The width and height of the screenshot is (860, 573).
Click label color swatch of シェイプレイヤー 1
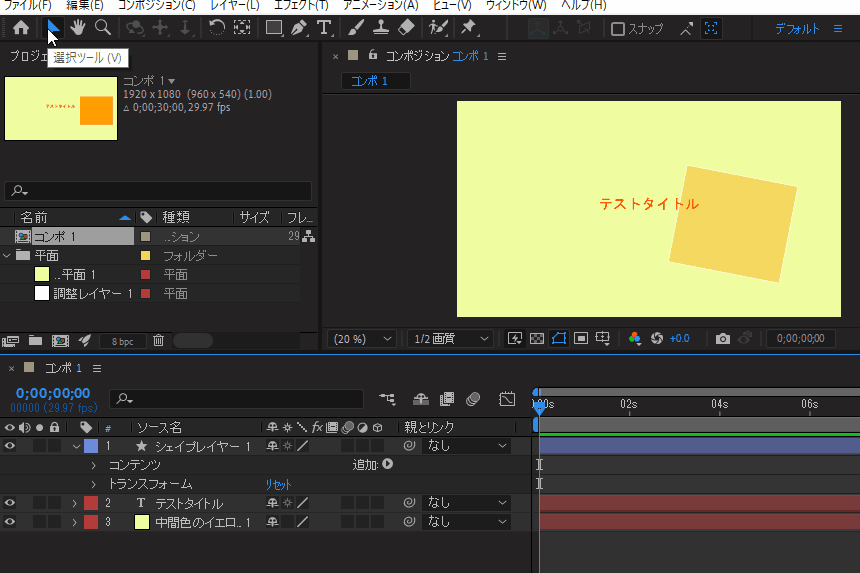click(91, 446)
